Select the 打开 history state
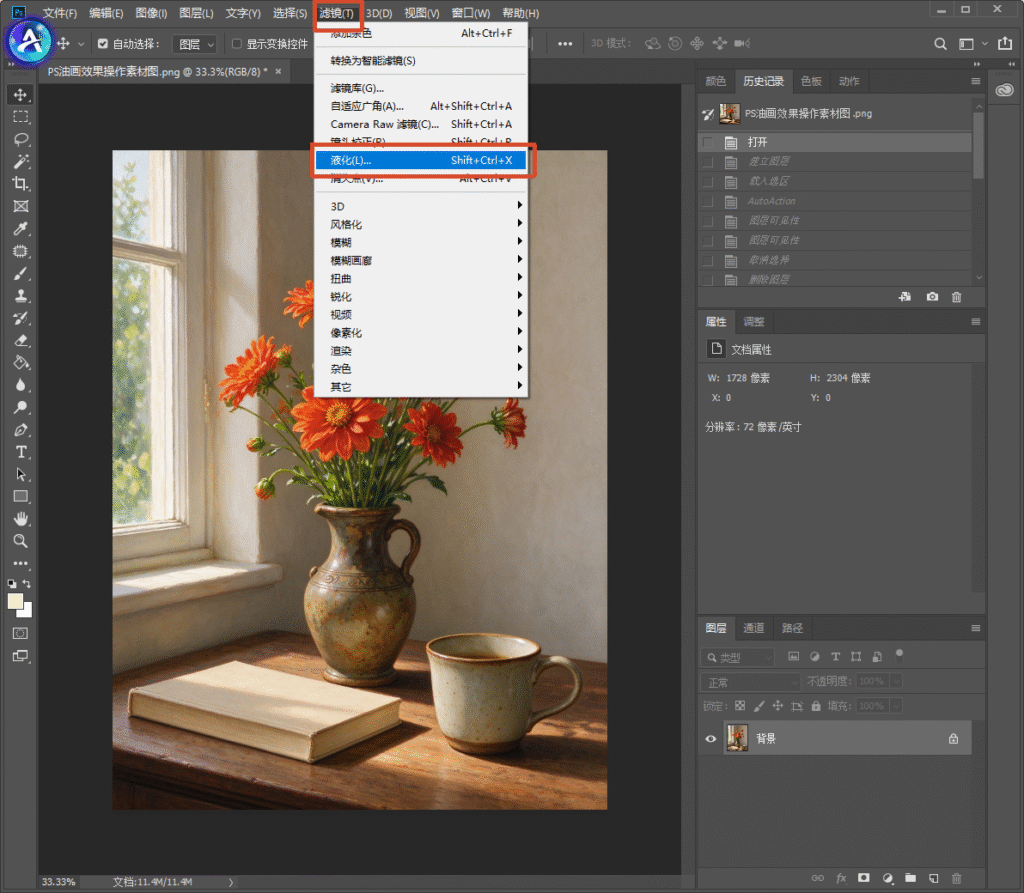This screenshot has height=893, width=1024. [835, 142]
